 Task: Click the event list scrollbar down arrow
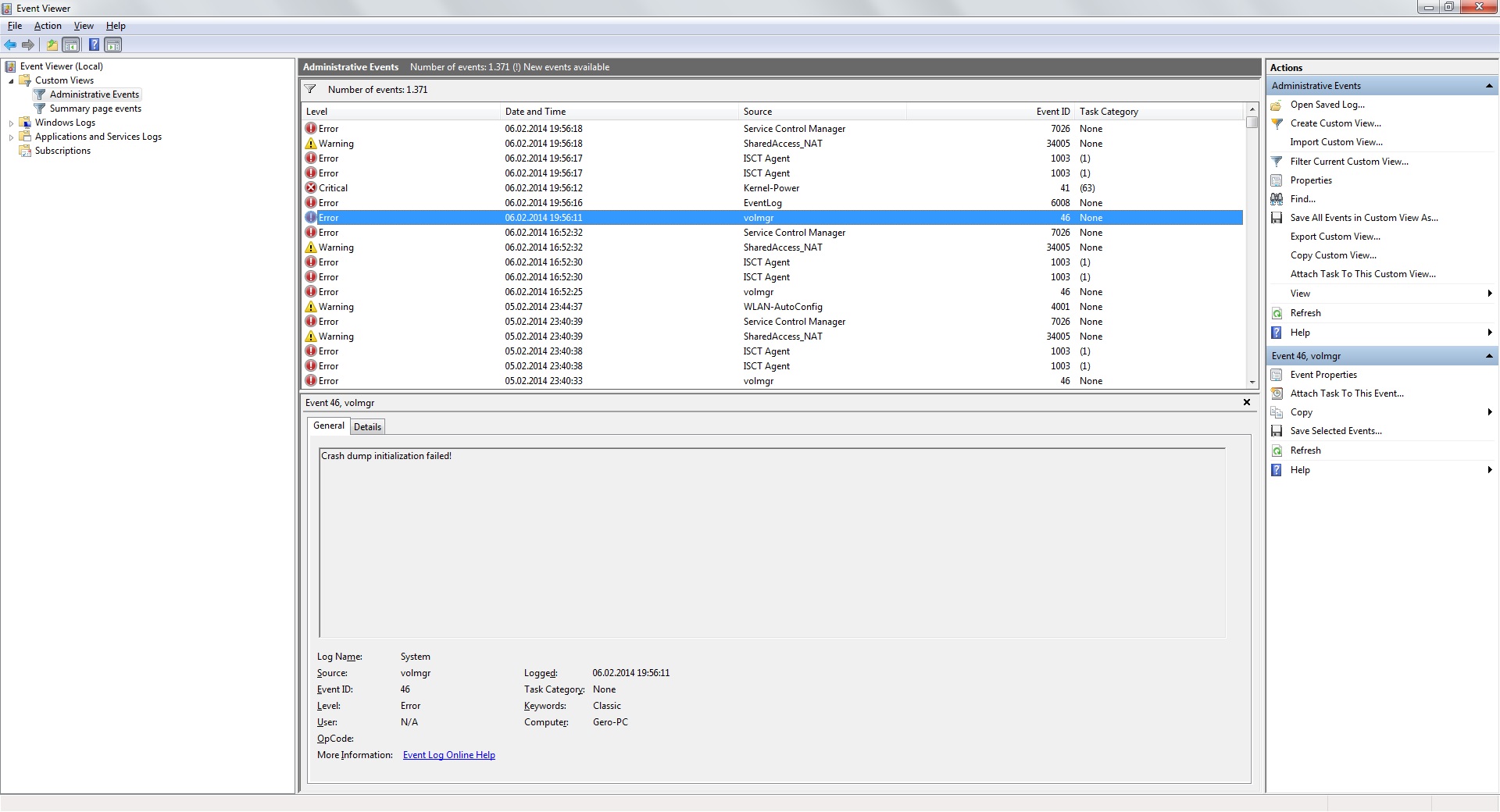[x=1252, y=383]
